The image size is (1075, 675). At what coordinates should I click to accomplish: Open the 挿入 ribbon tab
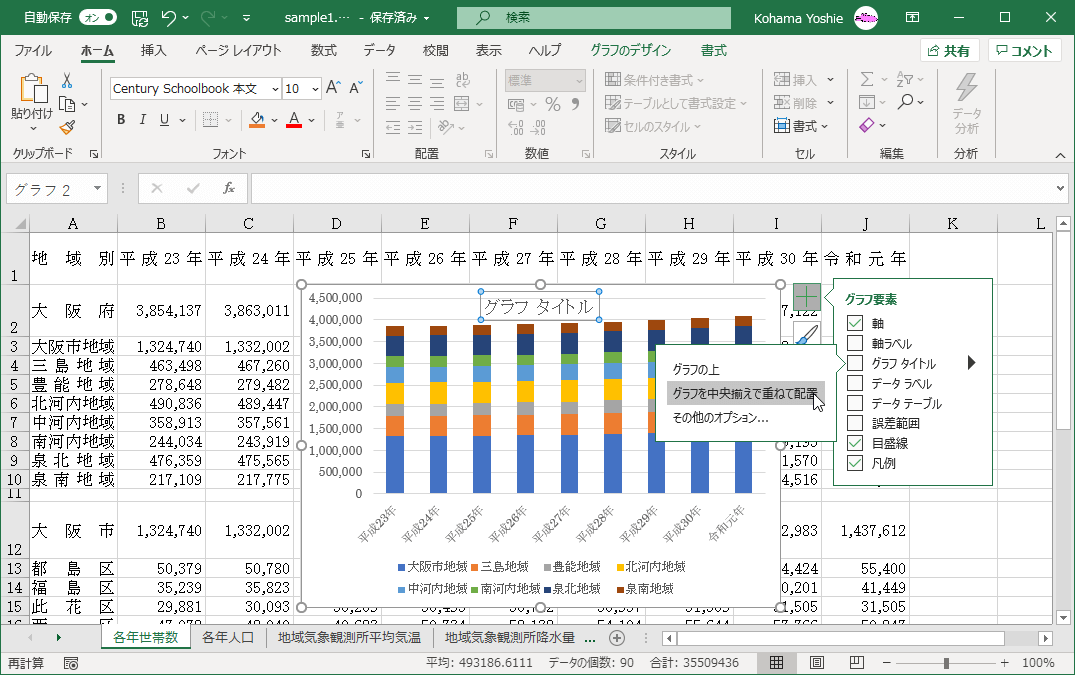coord(153,51)
